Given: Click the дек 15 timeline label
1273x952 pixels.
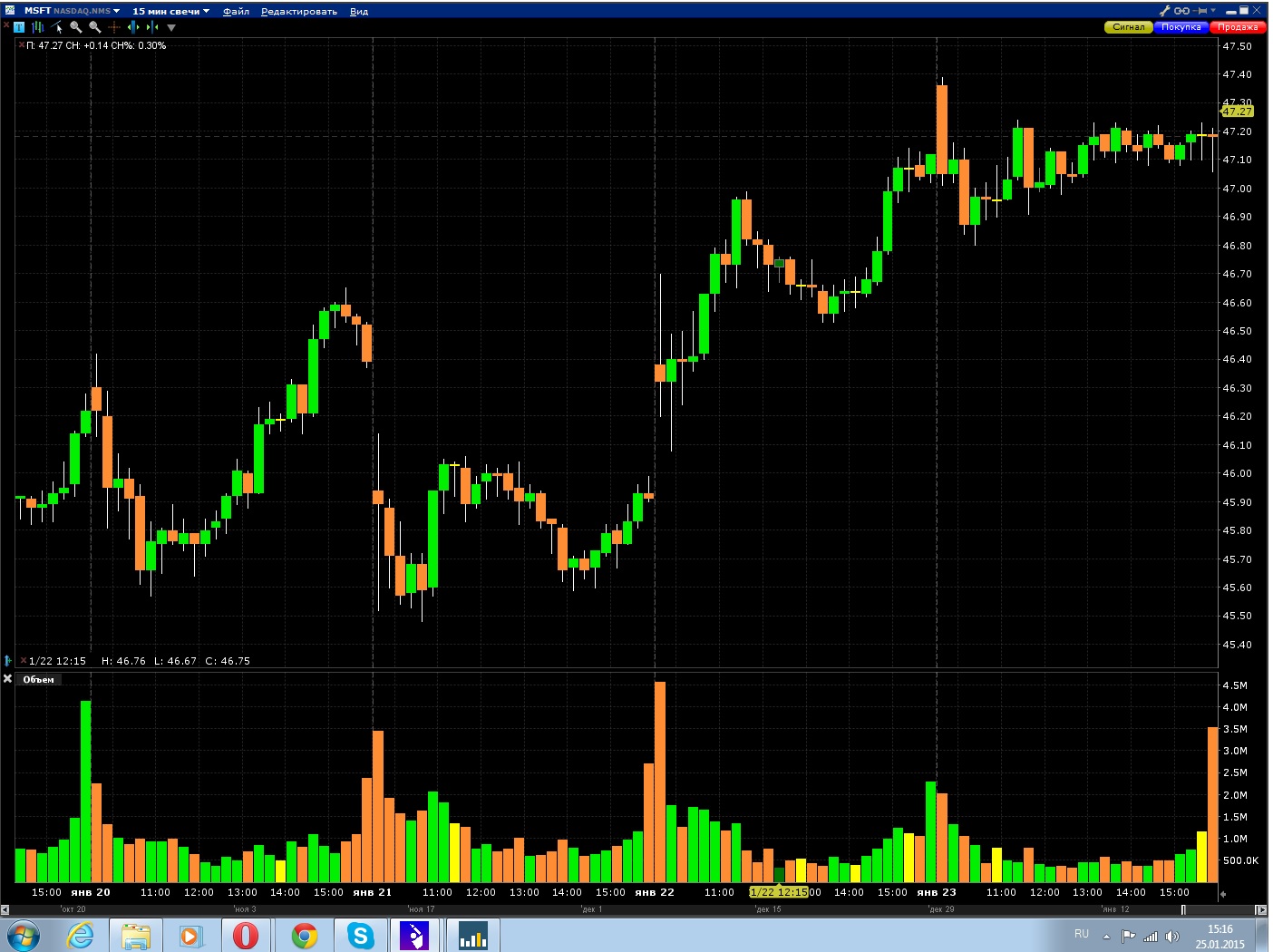Looking at the screenshot, I should [x=768, y=909].
